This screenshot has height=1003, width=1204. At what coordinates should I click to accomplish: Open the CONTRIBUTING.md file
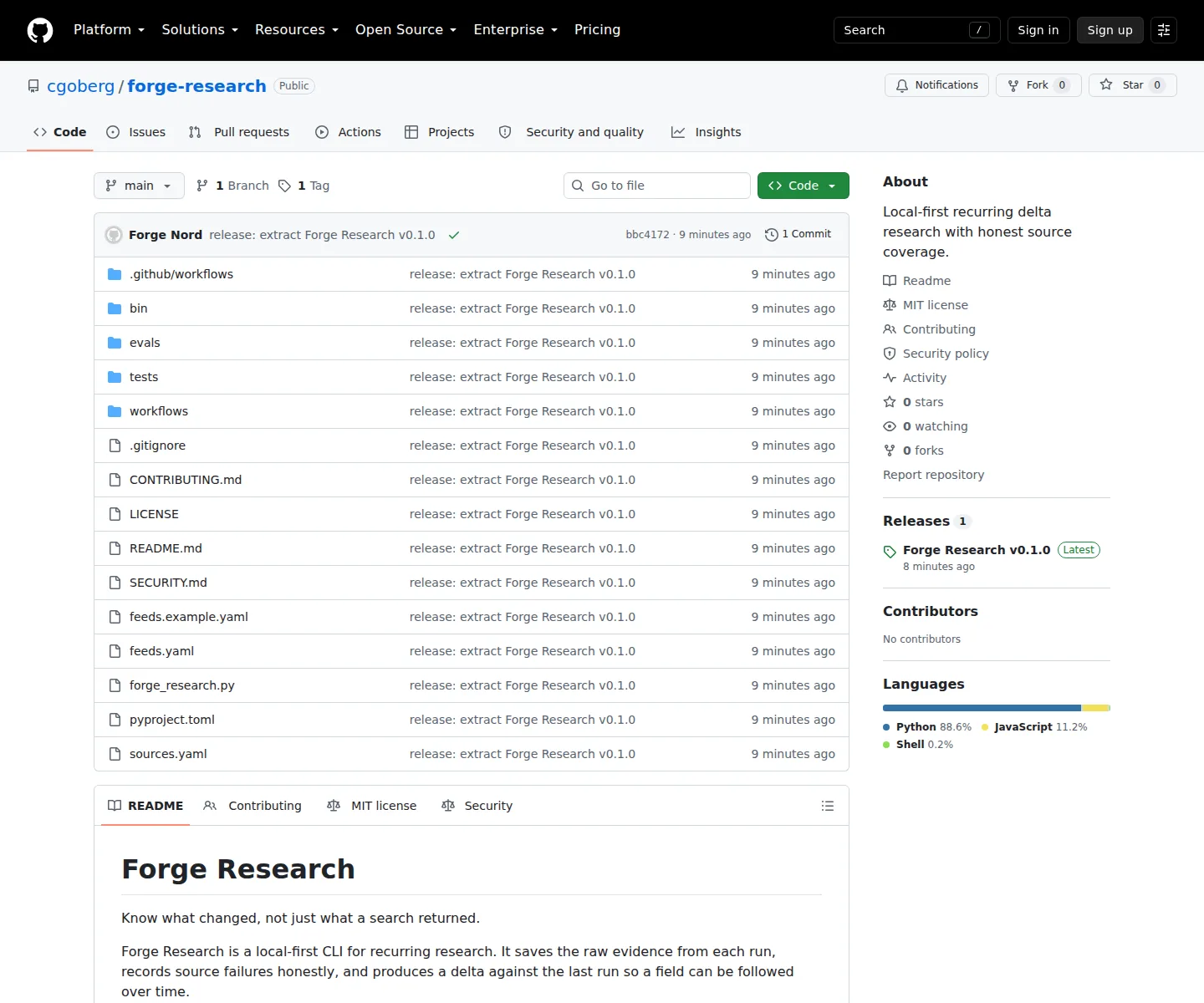coord(186,480)
